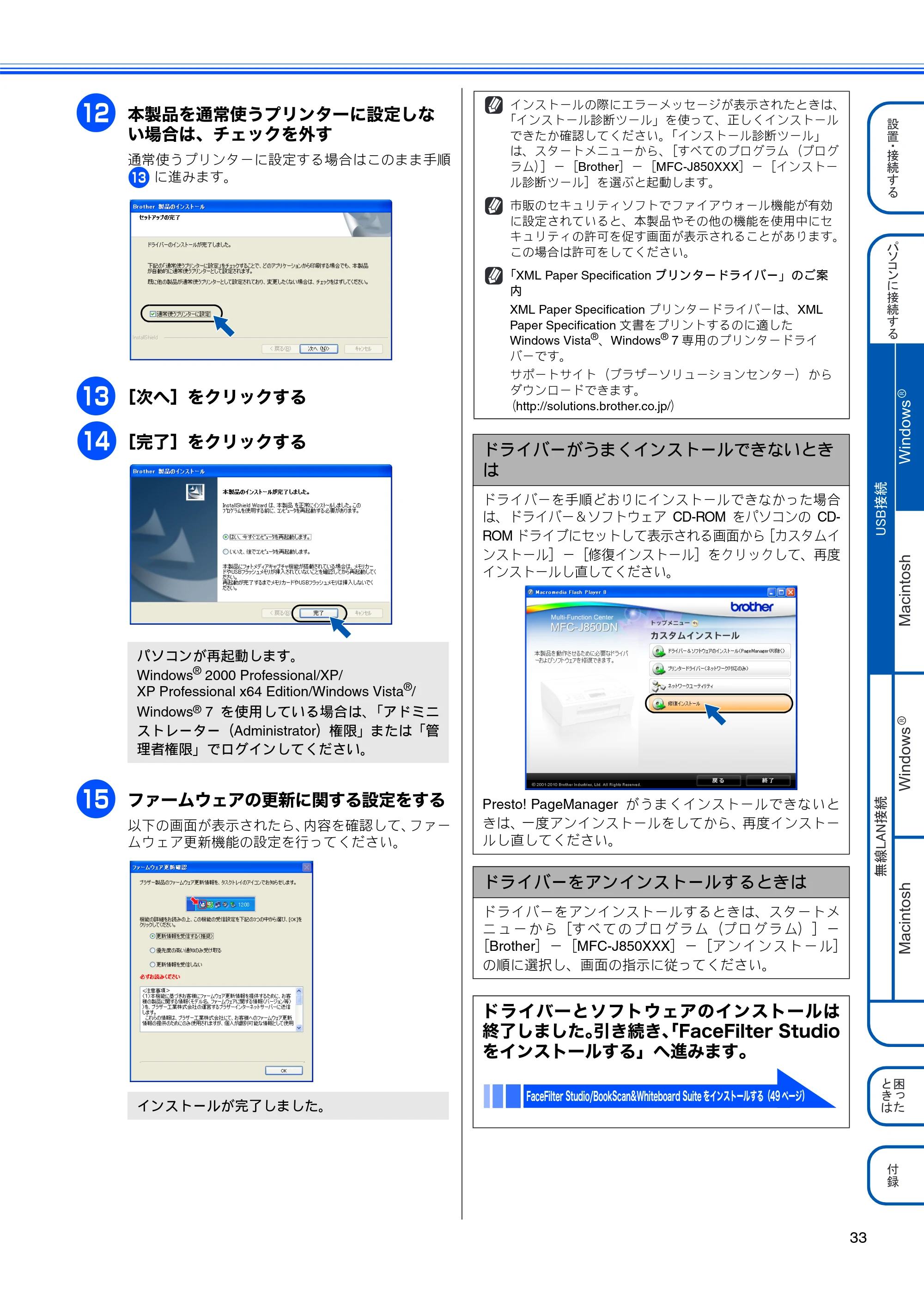924x1308 pixels.
Task: Click 終了 in the Flash installer footer
Action: 768,780
